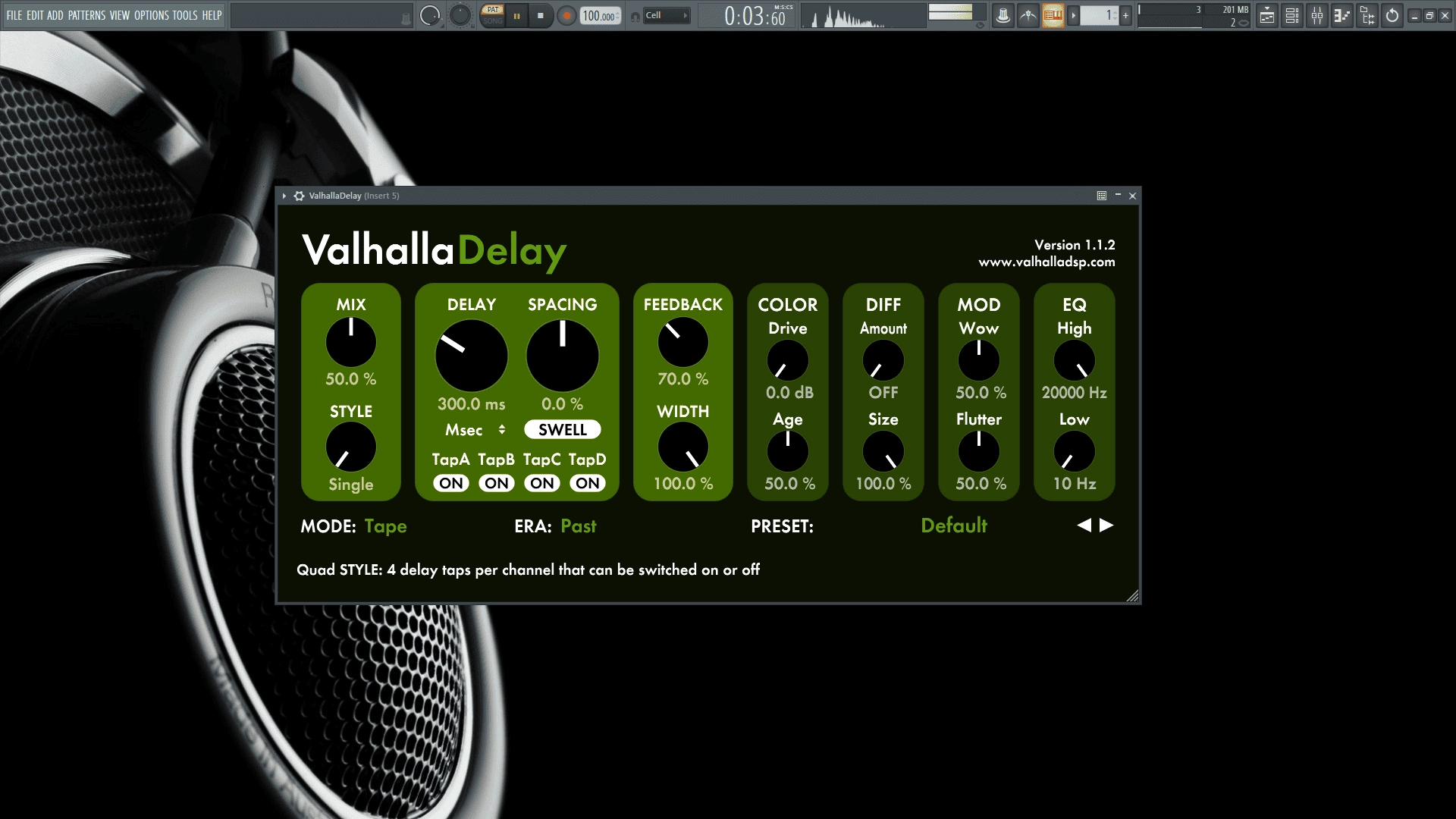Click the WIDTH knob
Image resolution: width=1456 pixels, height=819 pixels.
click(683, 447)
